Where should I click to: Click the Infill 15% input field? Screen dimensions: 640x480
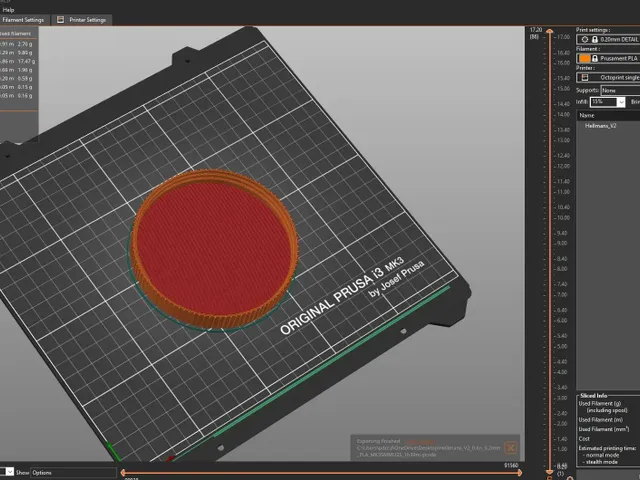603,102
